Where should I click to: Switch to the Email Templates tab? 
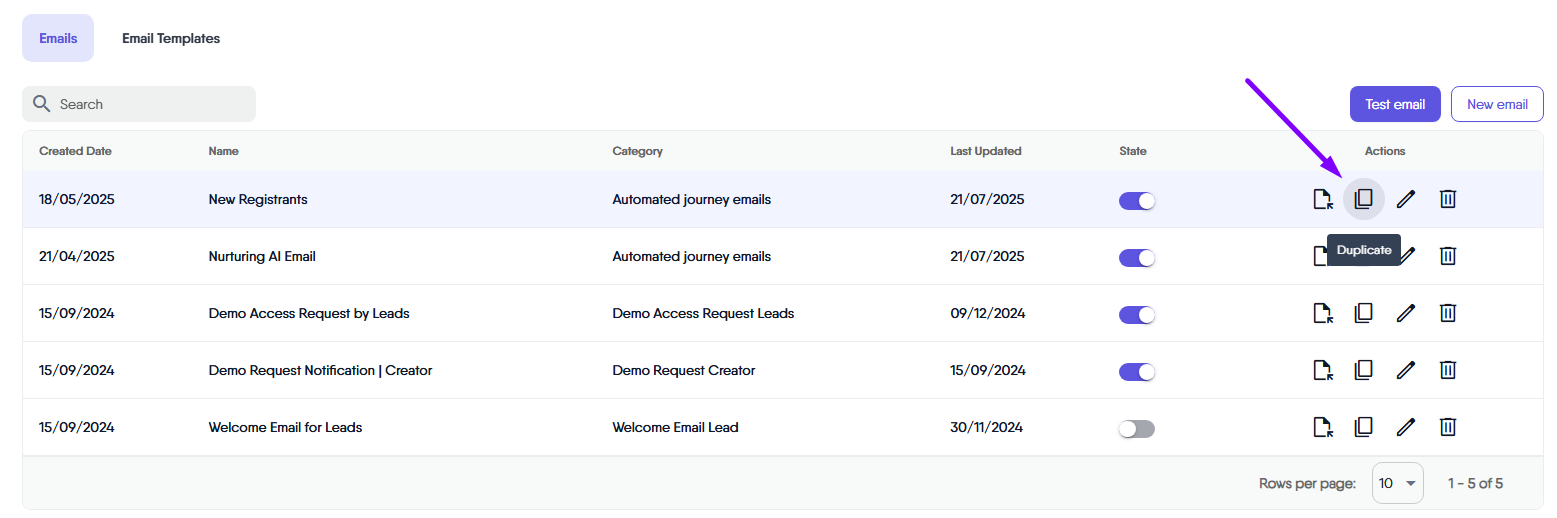(171, 38)
